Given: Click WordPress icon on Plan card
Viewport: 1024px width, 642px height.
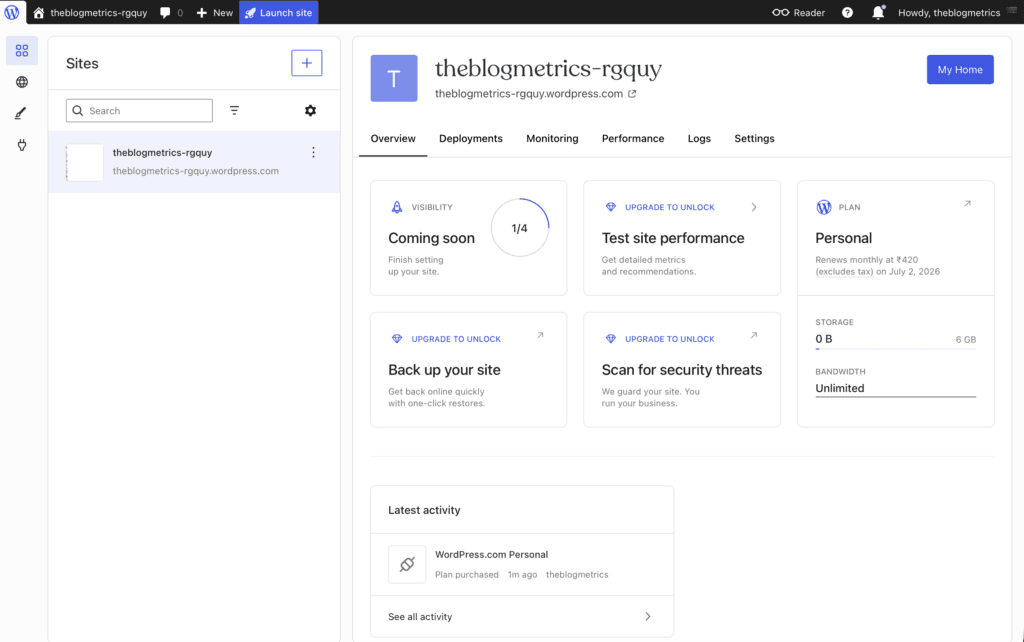Looking at the screenshot, I should point(824,207).
